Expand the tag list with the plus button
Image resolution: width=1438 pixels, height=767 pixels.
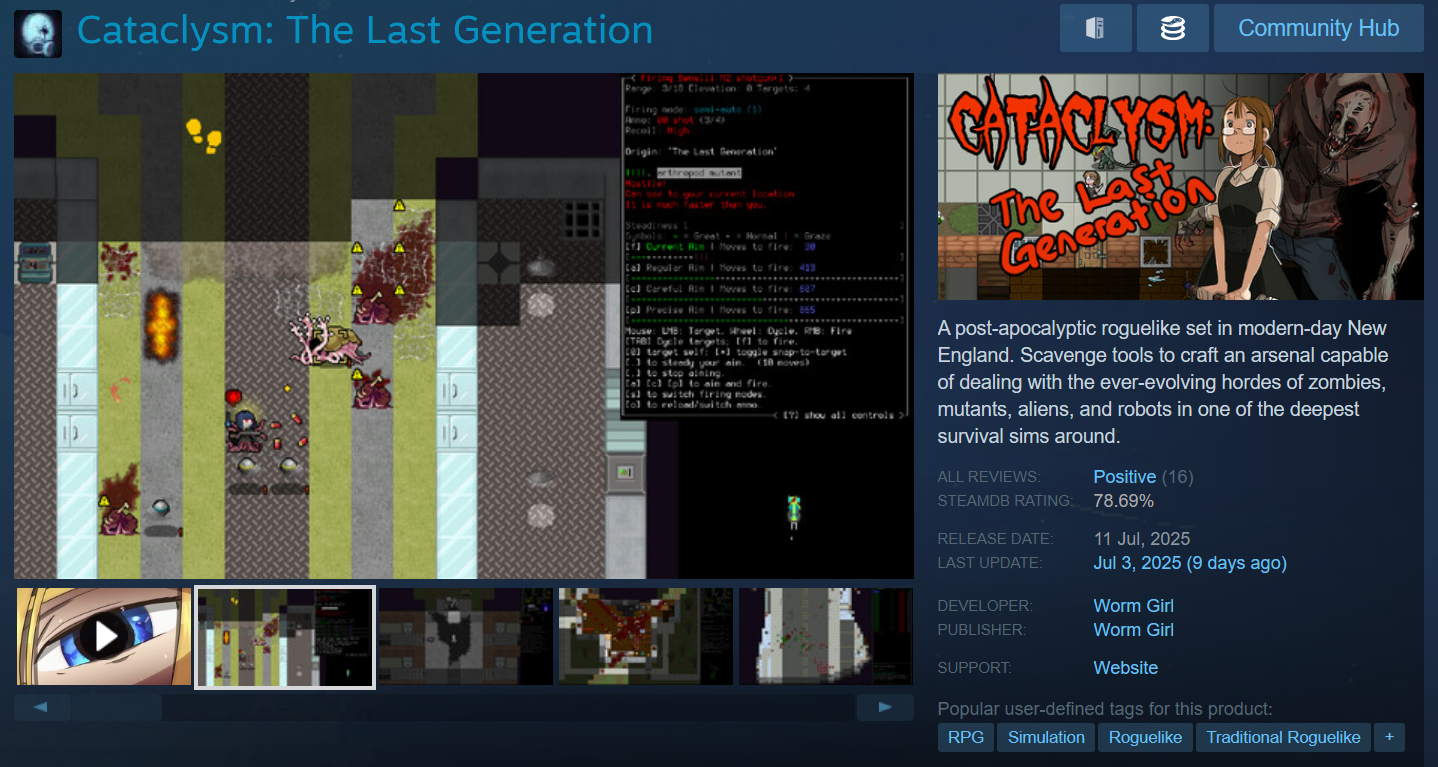1389,738
